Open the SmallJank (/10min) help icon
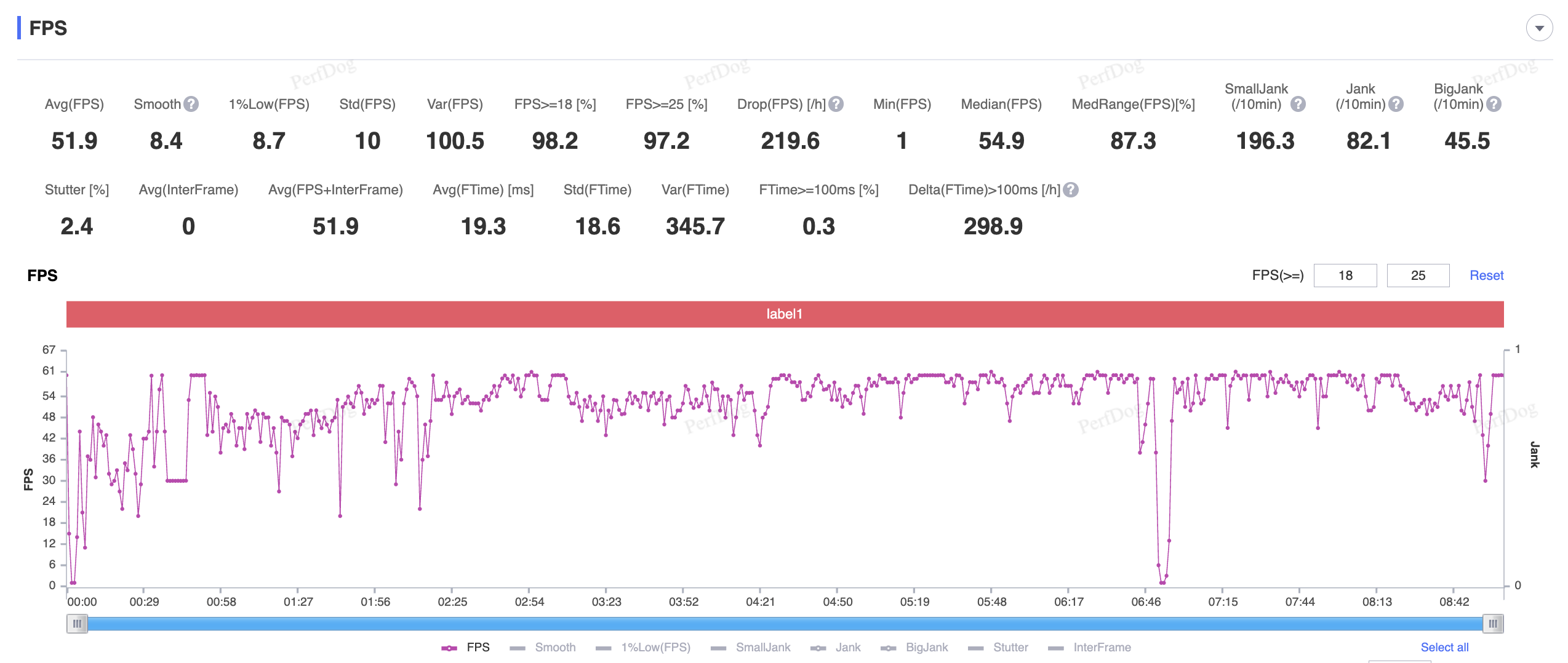1568x663 pixels. [x=1298, y=104]
